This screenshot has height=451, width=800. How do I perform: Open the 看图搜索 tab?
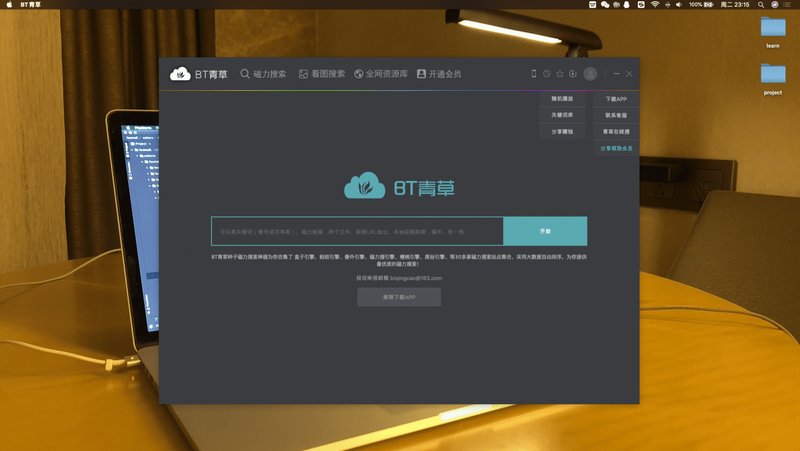coord(322,74)
